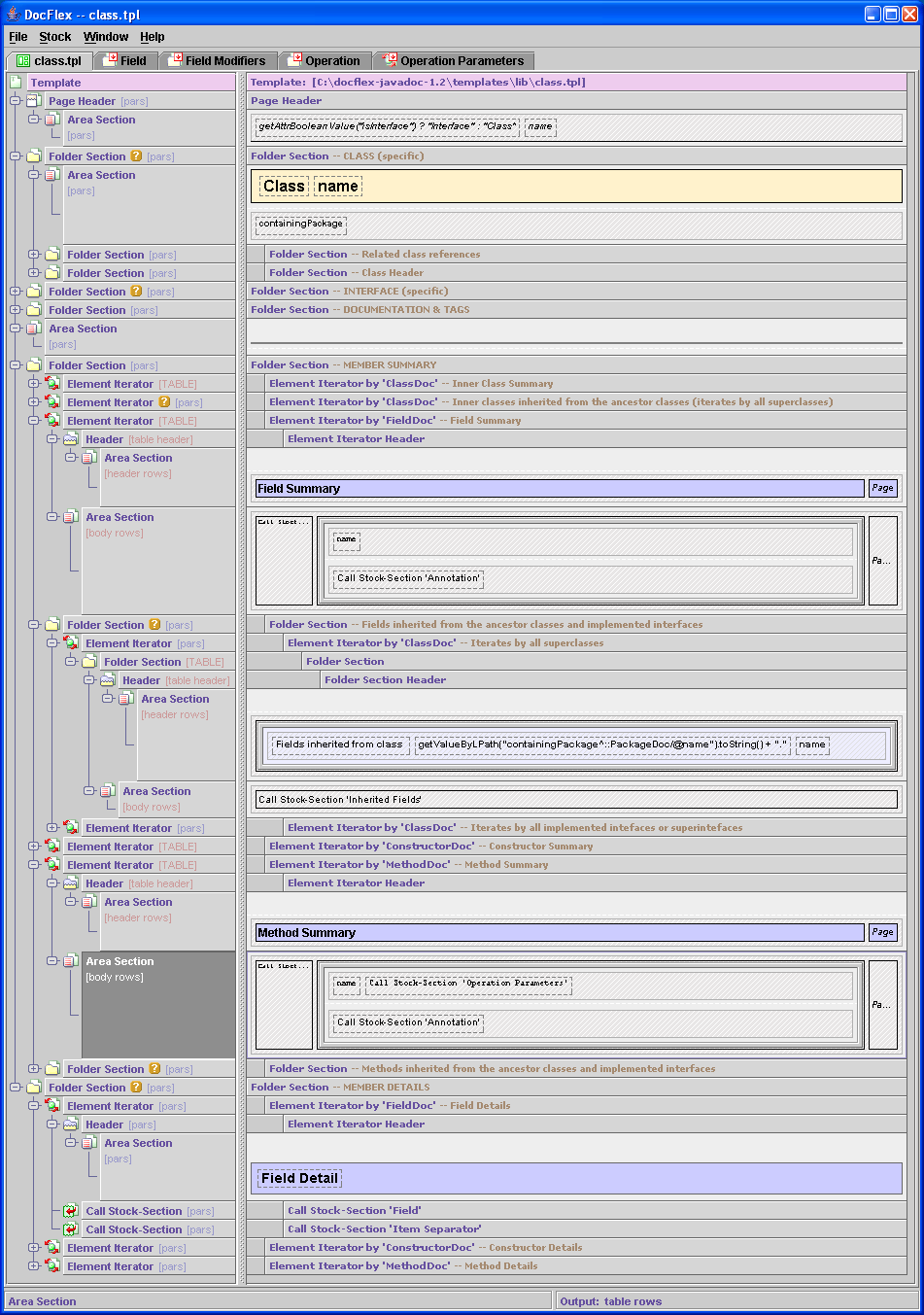
Task: Click the first Call Stock-Section tree icon
Action: 71,1211
